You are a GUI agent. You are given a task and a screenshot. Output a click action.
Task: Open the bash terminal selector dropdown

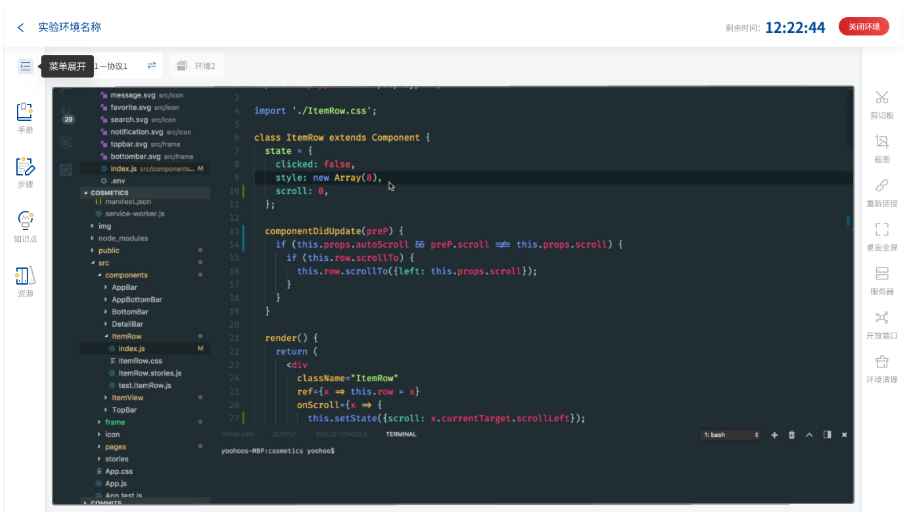coord(731,435)
